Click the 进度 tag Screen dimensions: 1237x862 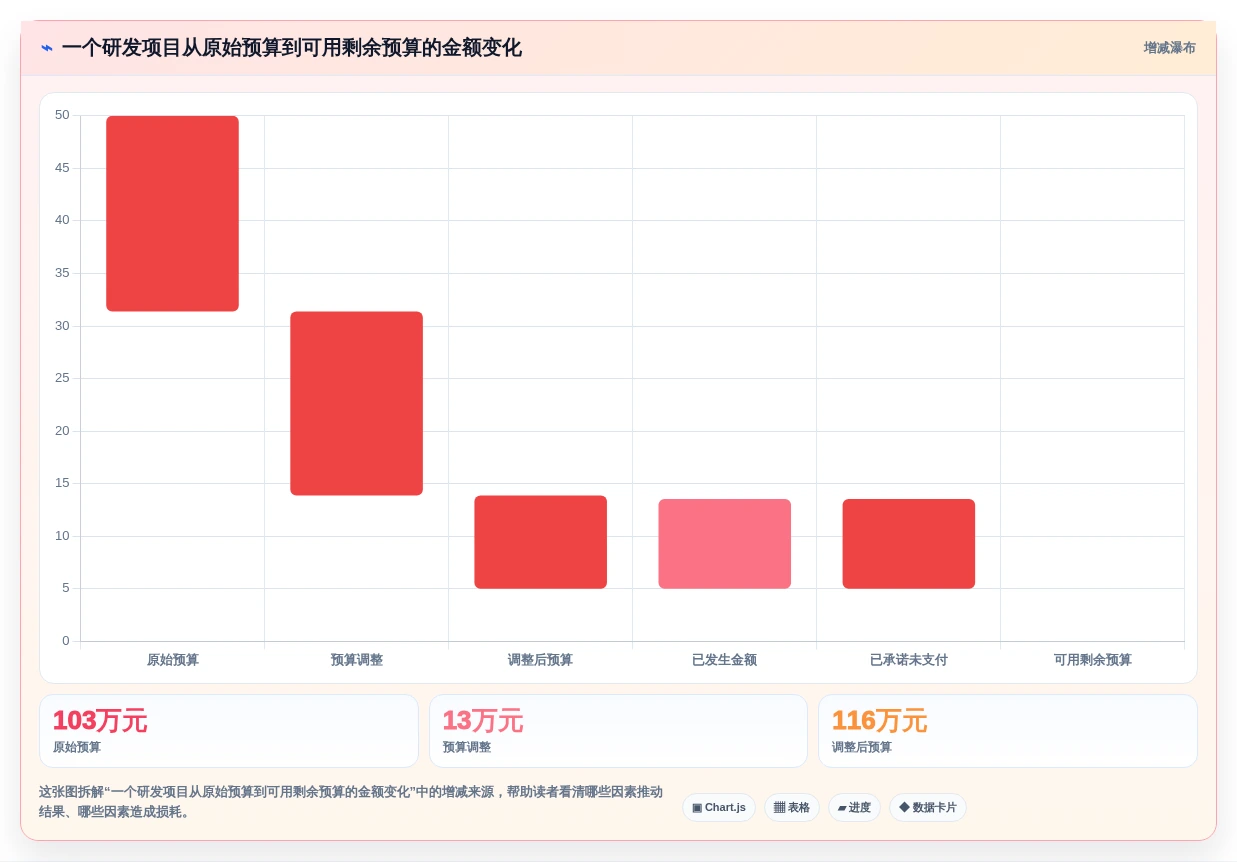[854, 807]
